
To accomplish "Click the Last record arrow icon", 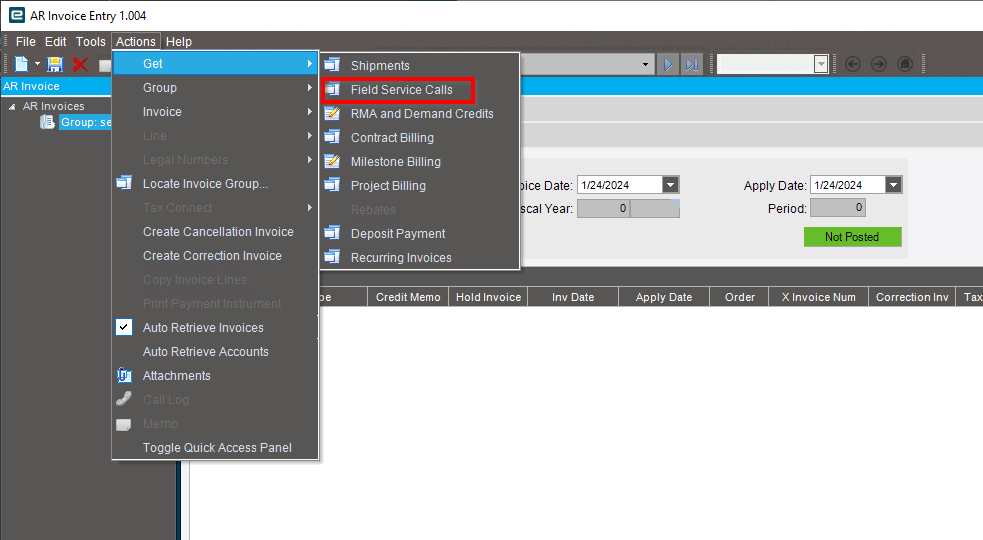I will 691,64.
